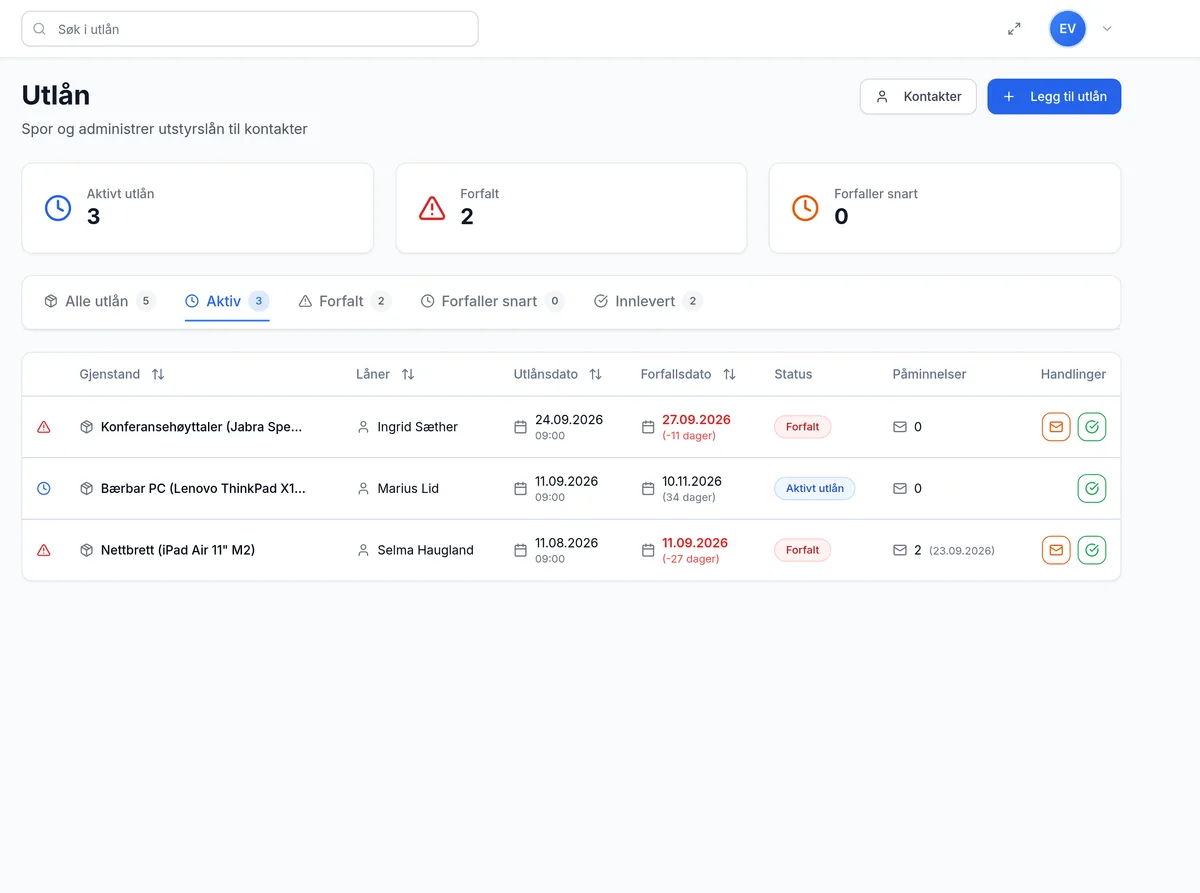Viewport: 1200px width, 893px height.
Task: Focus the Søk i utlån search field
Action: pos(250,29)
